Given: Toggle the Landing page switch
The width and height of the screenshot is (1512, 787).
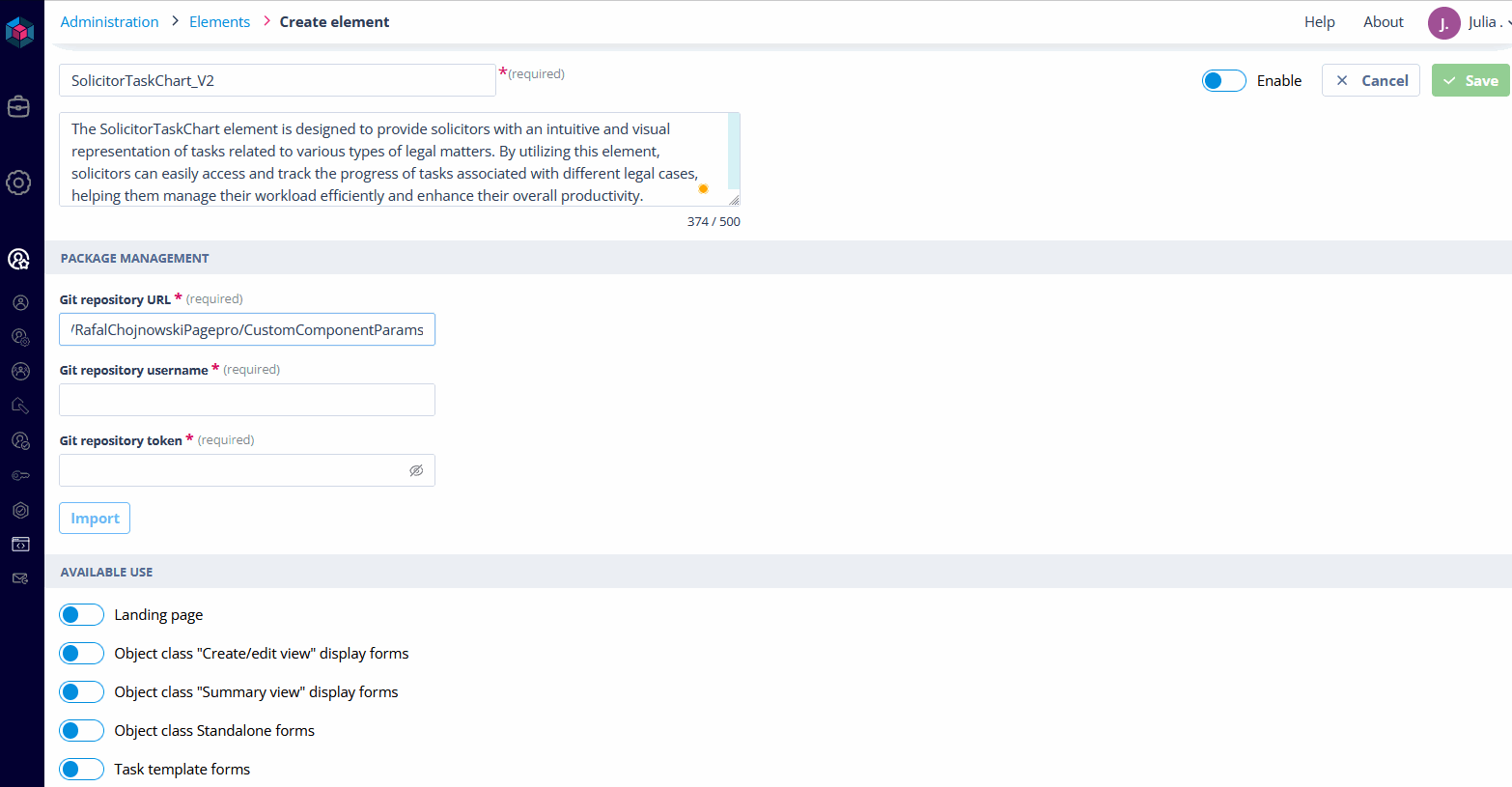Looking at the screenshot, I should (81, 615).
